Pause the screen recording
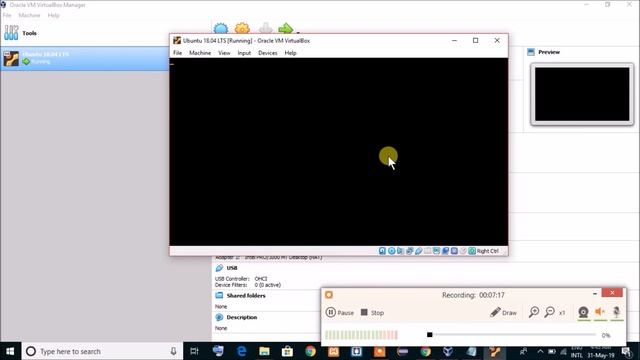640x360 pixels. tap(340, 313)
